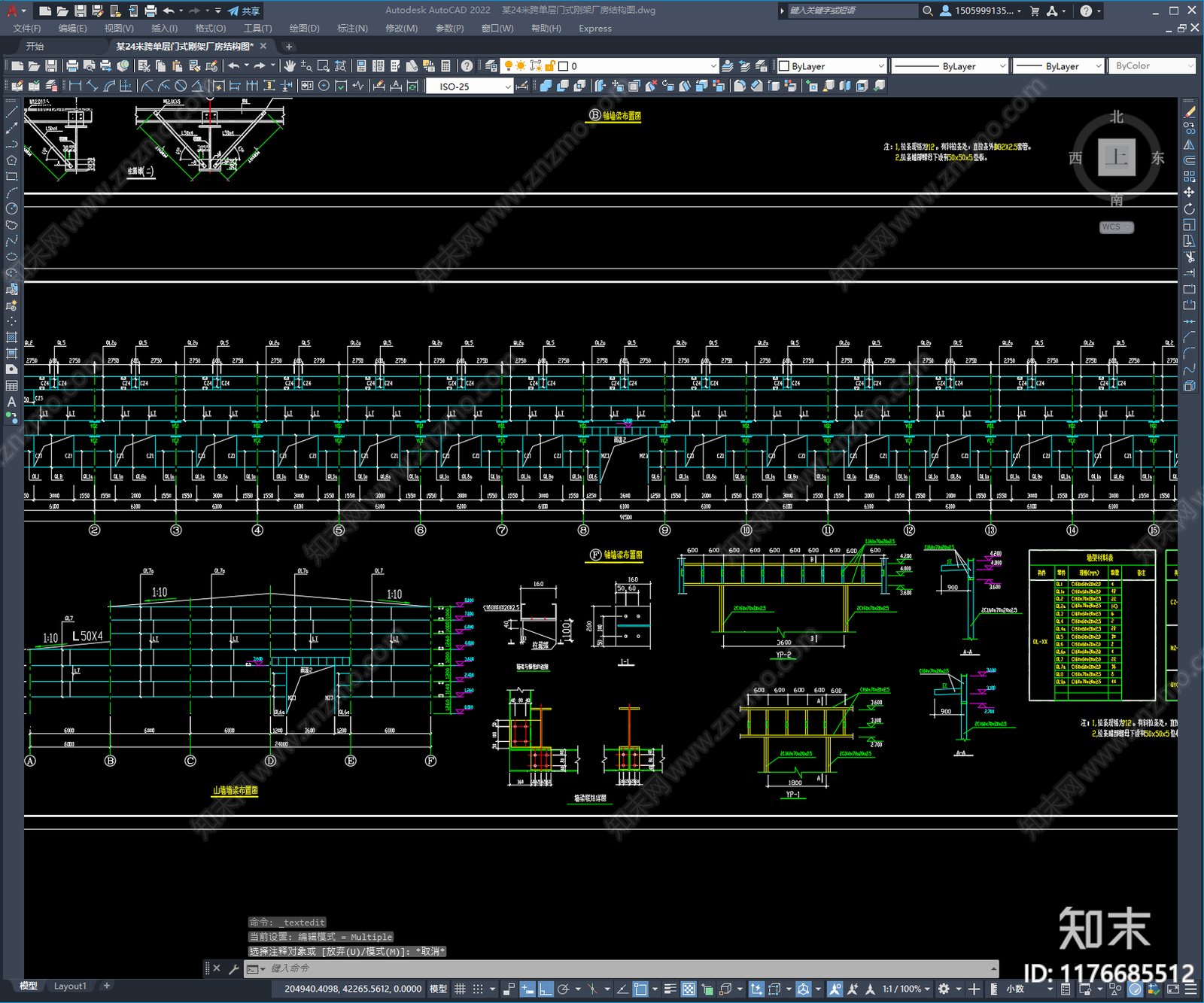Open the 1:1 / 100% annotation scale dropdown
Screen dimensions: 1204x1003
pyautogui.click(x=906, y=989)
